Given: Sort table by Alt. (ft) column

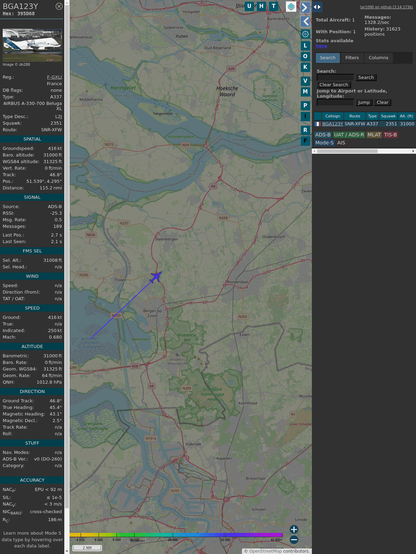Looking at the screenshot, I should [x=406, y=116].
